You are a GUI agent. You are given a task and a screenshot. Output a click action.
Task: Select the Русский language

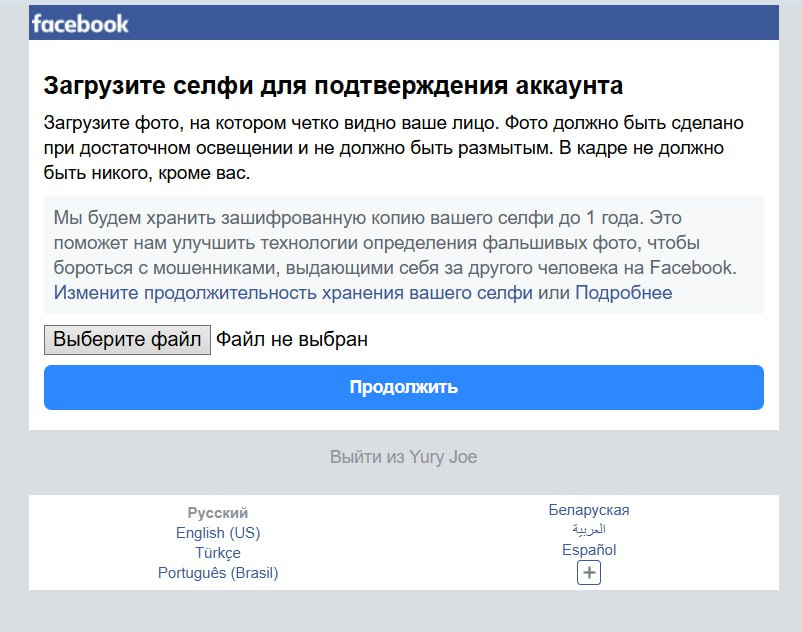click(x=218, y=512)
